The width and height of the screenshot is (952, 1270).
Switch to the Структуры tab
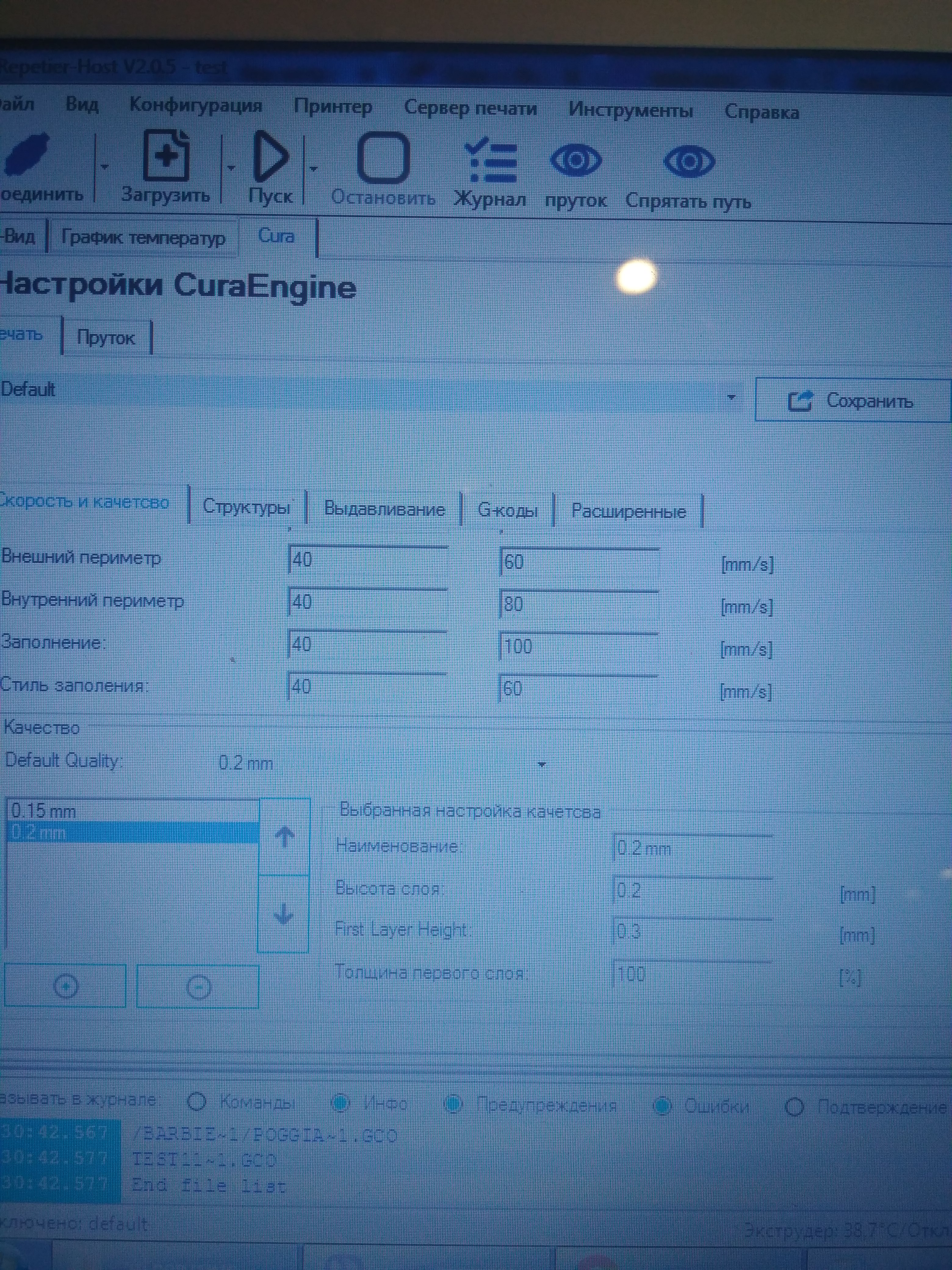[246, 507]
